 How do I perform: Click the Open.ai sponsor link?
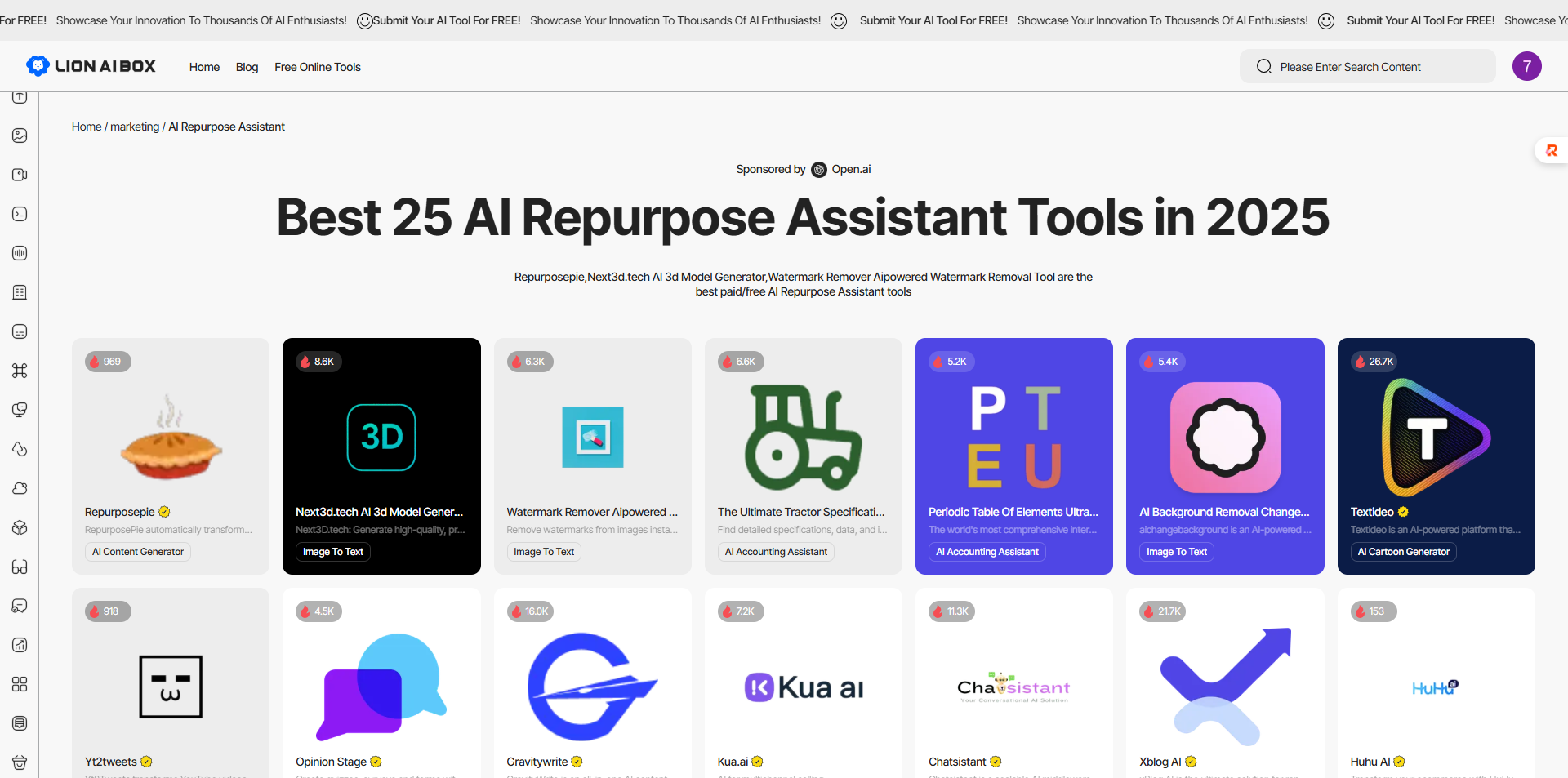[851, 169]
